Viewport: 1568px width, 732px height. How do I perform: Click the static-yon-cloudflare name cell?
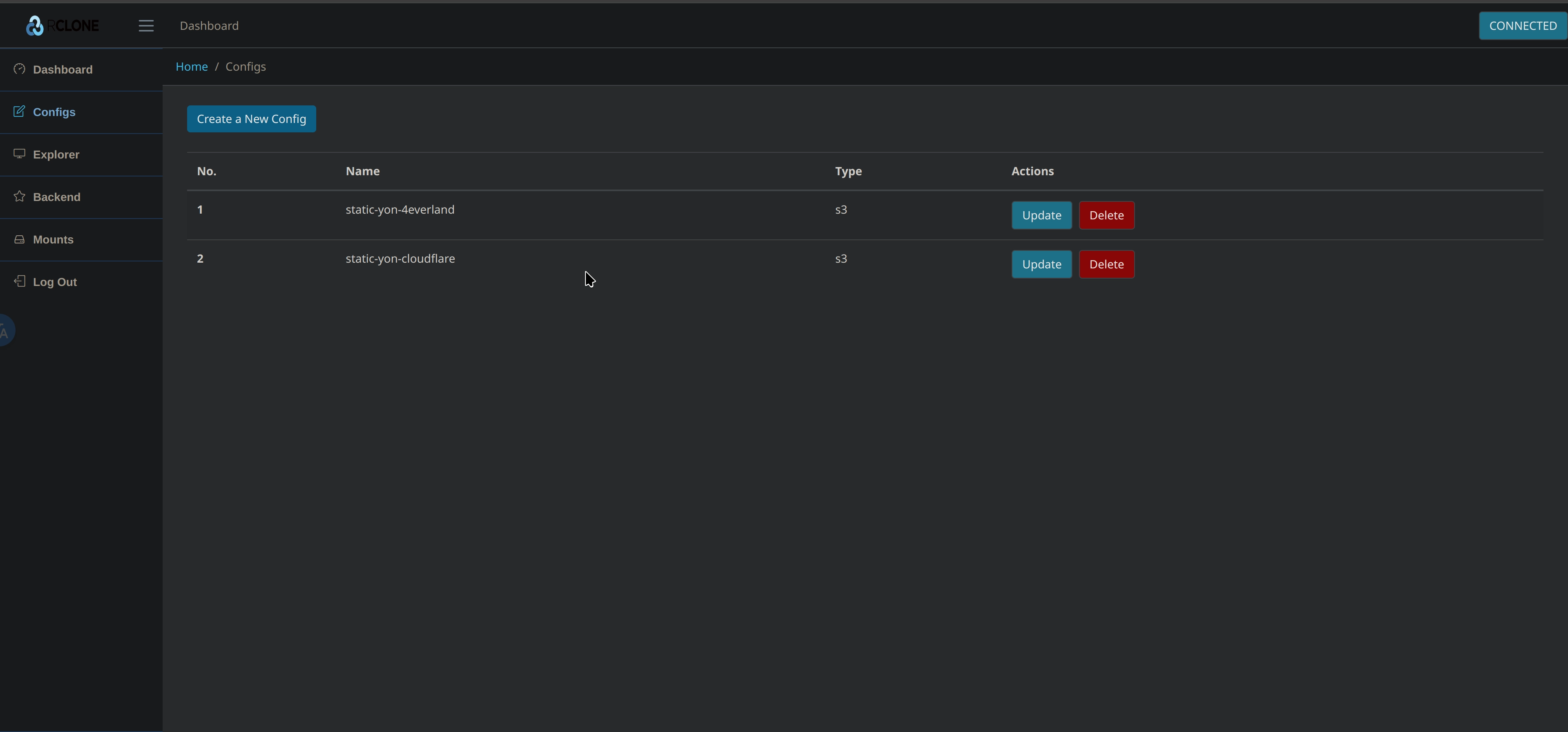pyautogui.click(x=400, y=259)
